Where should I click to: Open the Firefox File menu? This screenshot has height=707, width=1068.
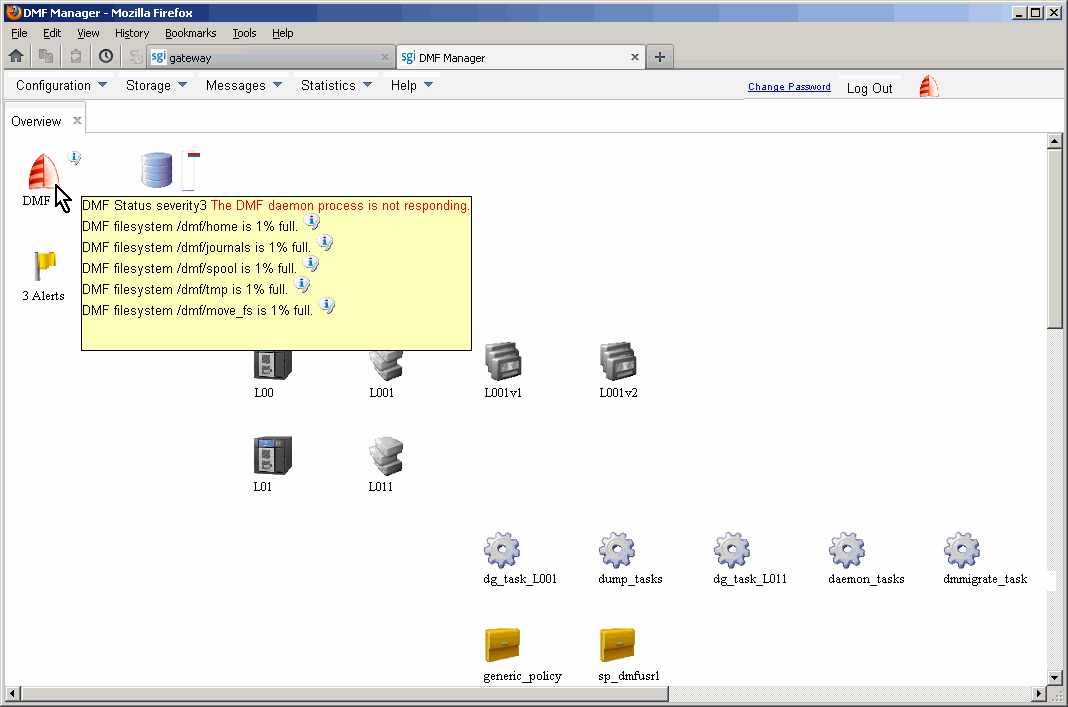coord(19,33)
